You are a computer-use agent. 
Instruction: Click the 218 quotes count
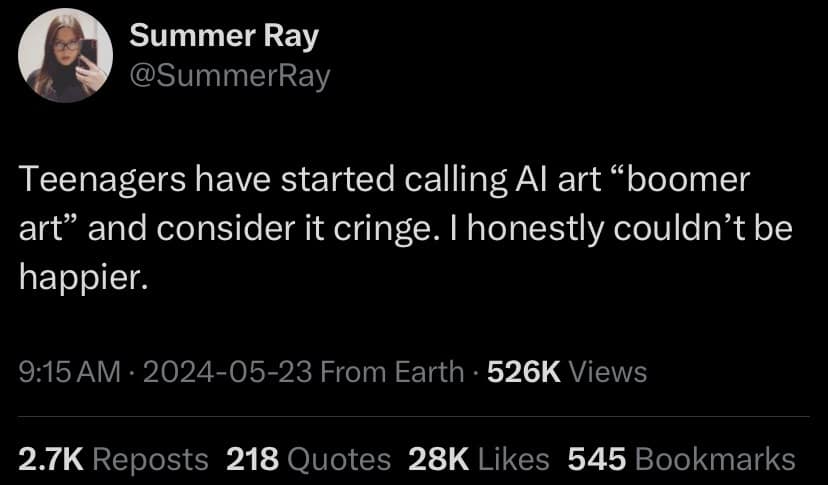(x=252, y=459)
